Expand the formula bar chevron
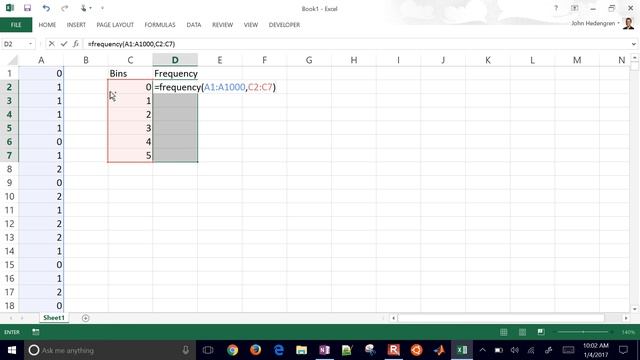 (x=633, y=44)
